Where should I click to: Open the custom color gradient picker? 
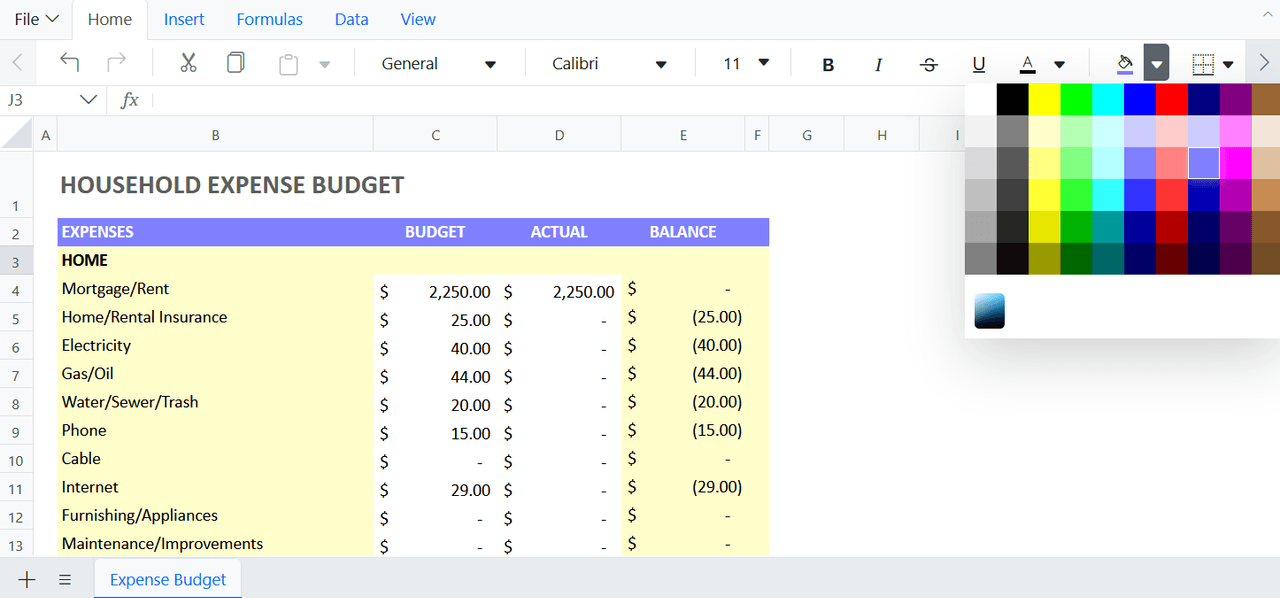989,311
